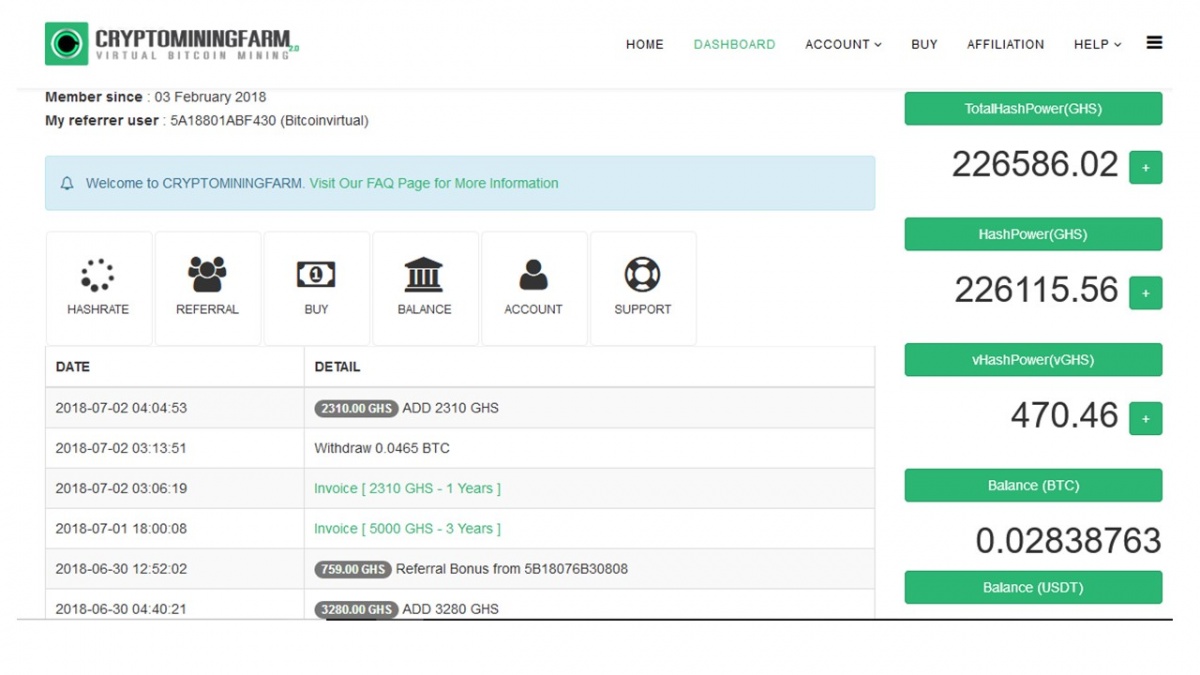
Task: Select date 2018-07-01 18:00:08
Action: pyautogui.click(x=121, y=528)
